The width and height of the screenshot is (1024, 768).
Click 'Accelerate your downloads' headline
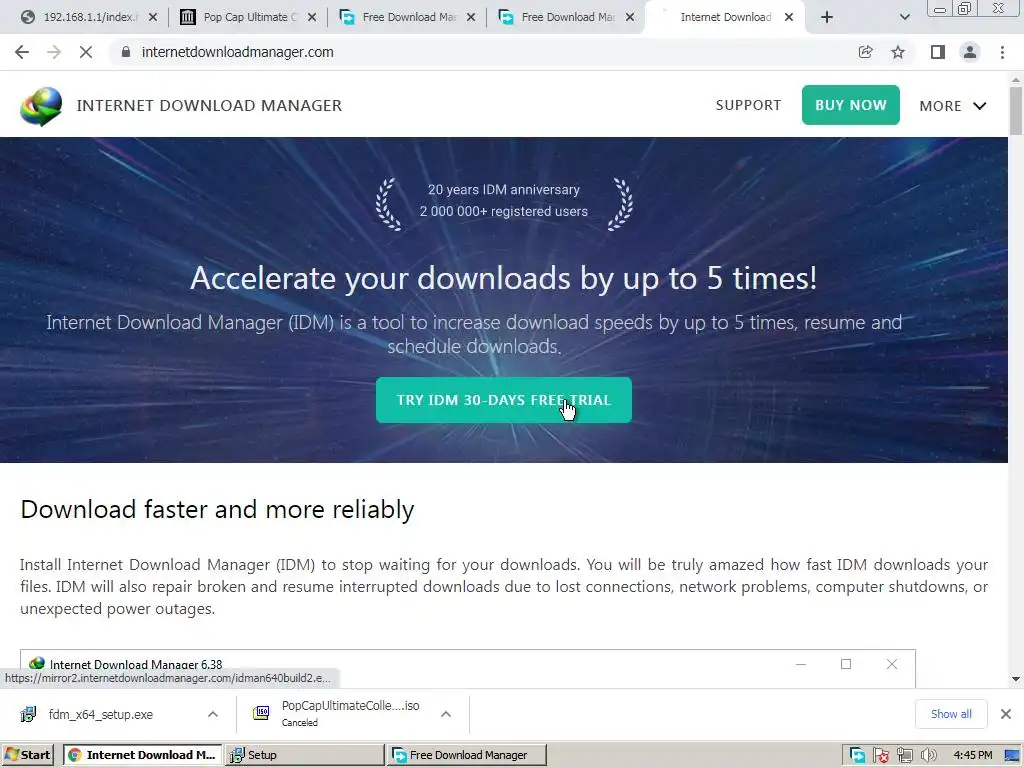504,279
